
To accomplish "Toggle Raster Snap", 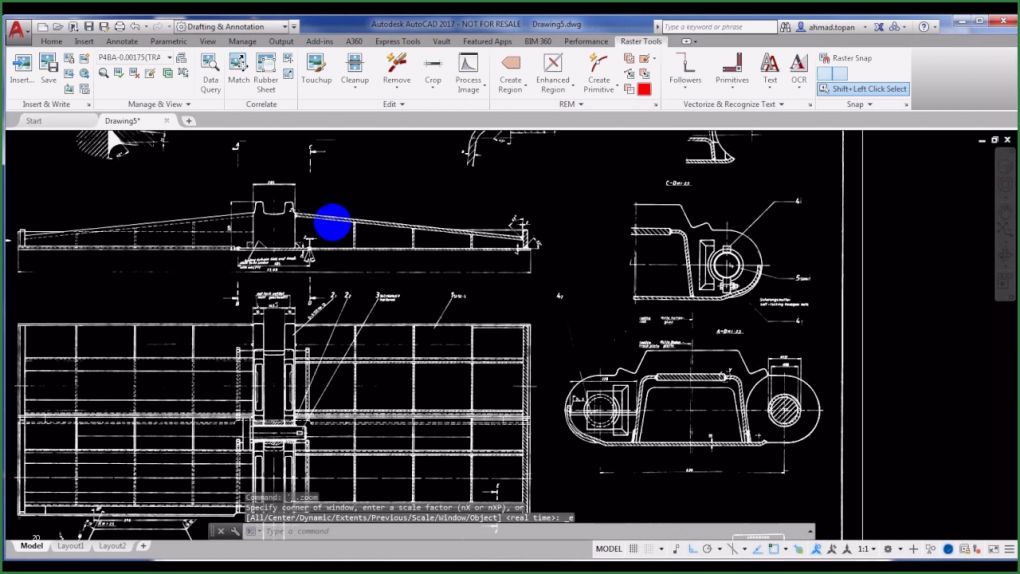I will 845,58.
